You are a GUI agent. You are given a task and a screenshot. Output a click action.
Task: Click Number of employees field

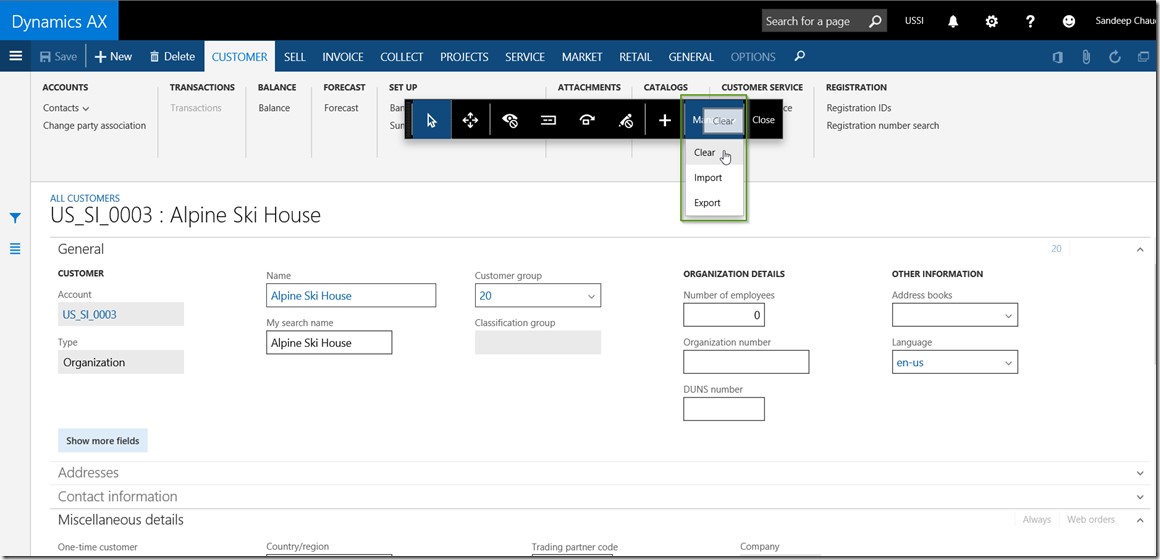[x=724, y=315]
